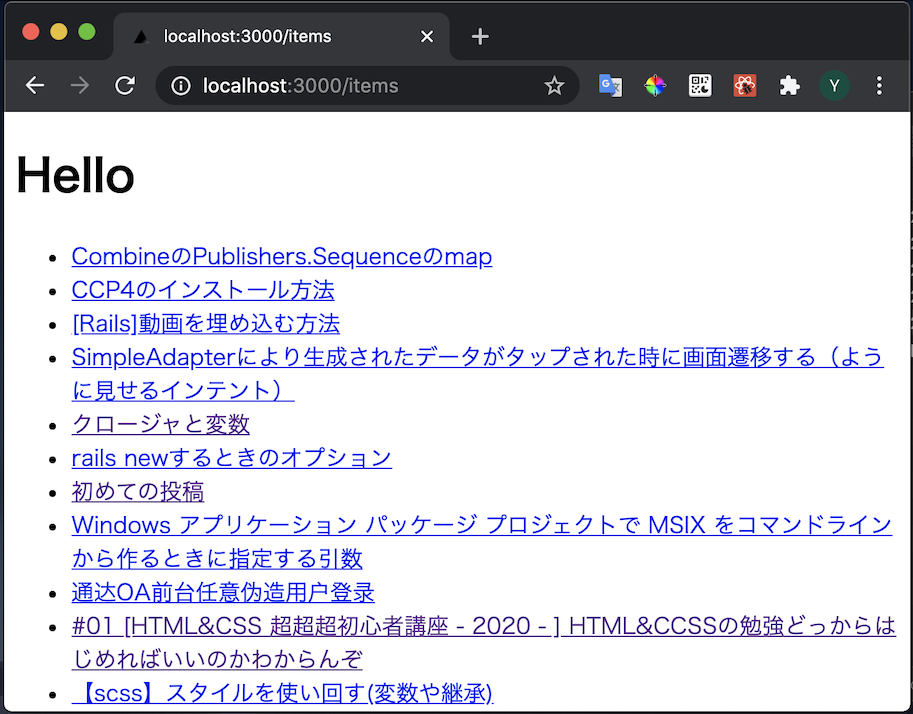Open the rails newするときのオプション link
Image resolution: width=913 pixels, height=714 pixels.
(232, 458)
